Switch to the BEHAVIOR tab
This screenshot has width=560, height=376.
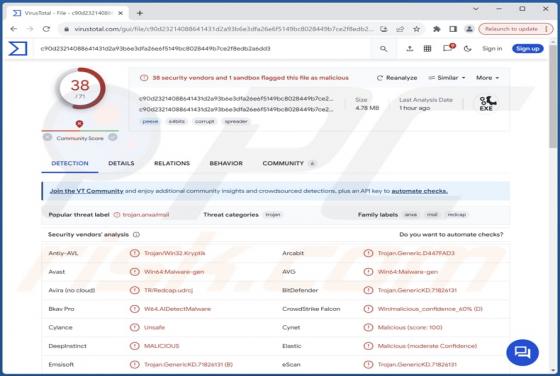226,163
